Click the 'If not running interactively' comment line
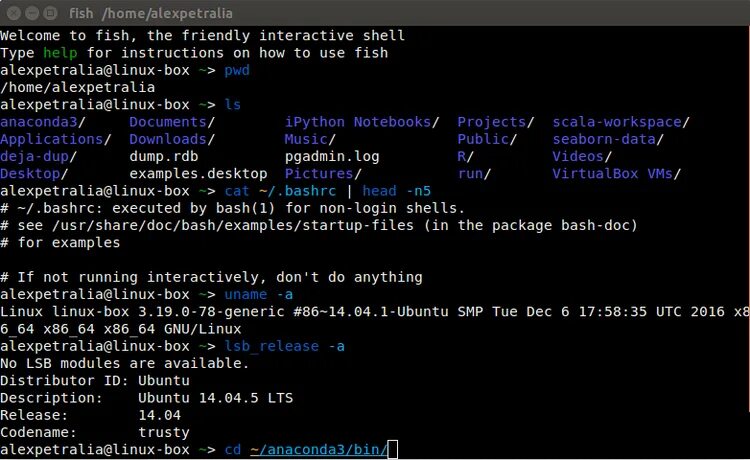The width and height of the screenshot is (750, 460). click(211, 277)
